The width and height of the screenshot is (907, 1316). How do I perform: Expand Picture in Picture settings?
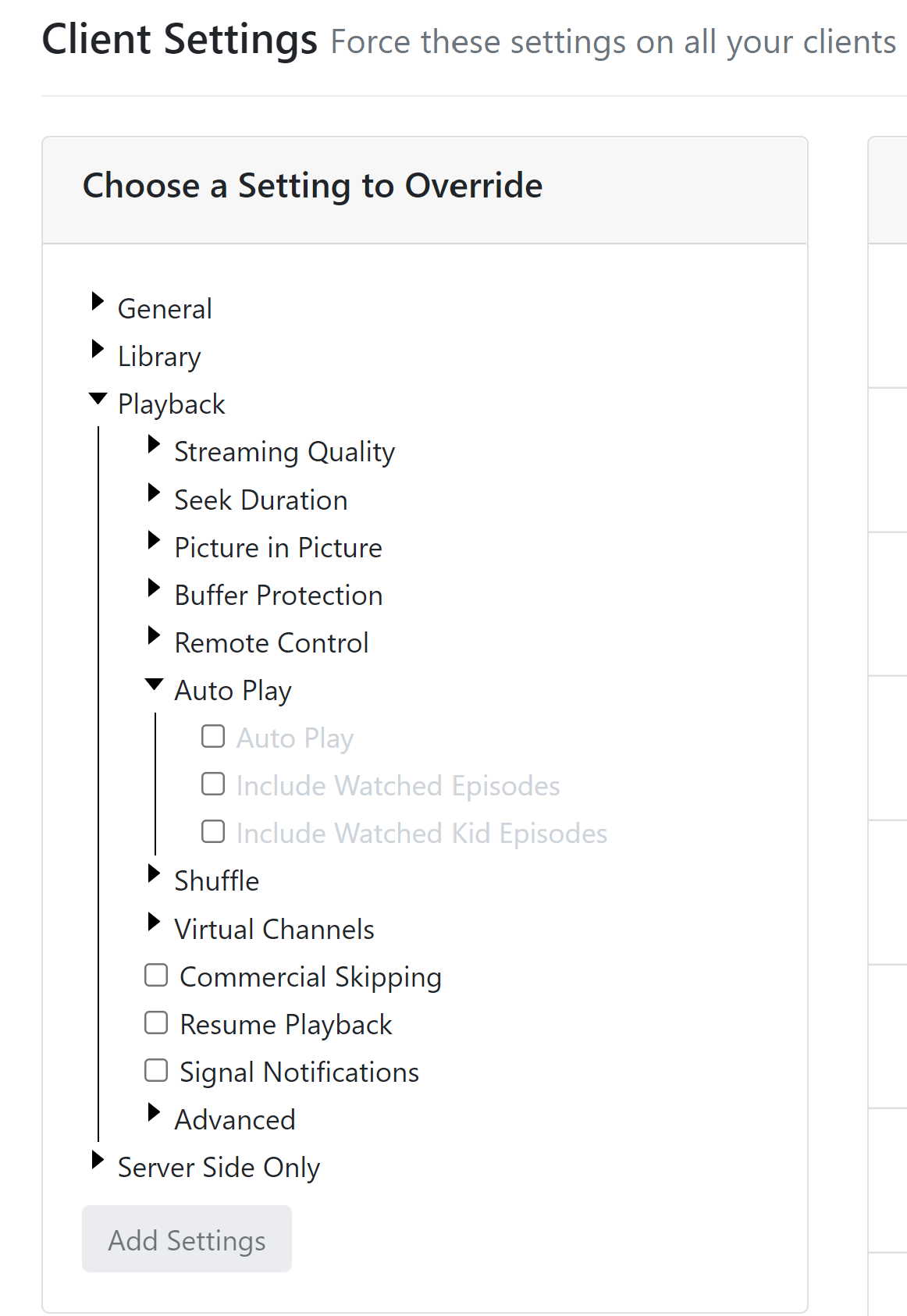(x=154, y=540)
